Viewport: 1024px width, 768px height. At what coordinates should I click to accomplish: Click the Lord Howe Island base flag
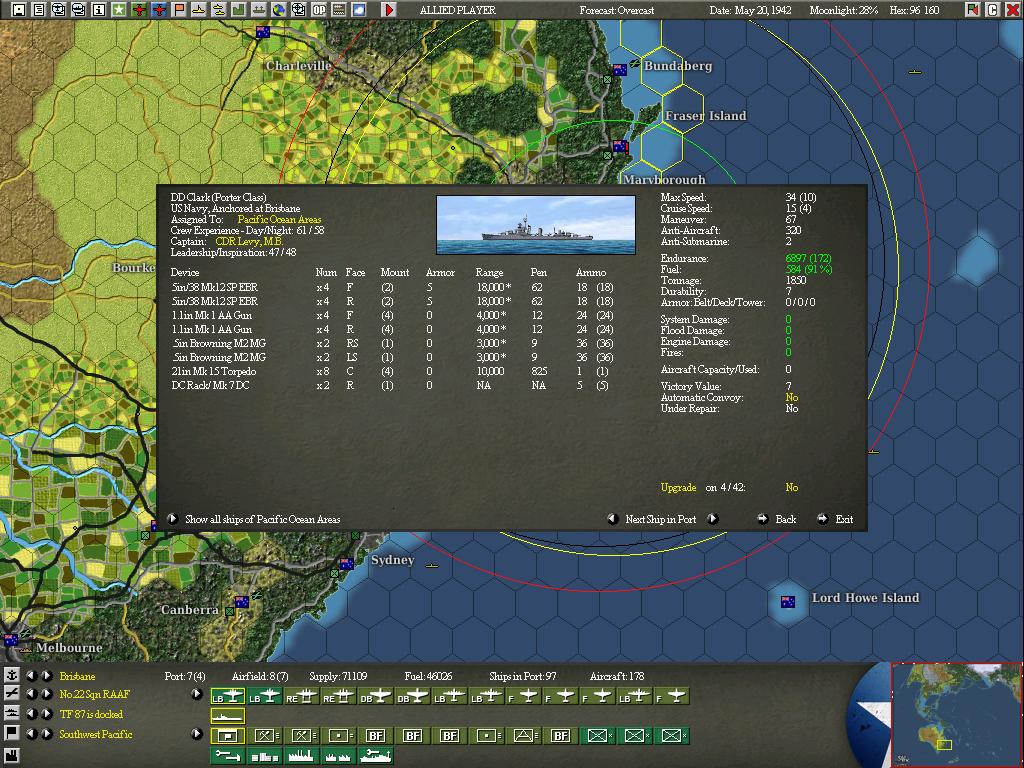[x=788, y=601]
